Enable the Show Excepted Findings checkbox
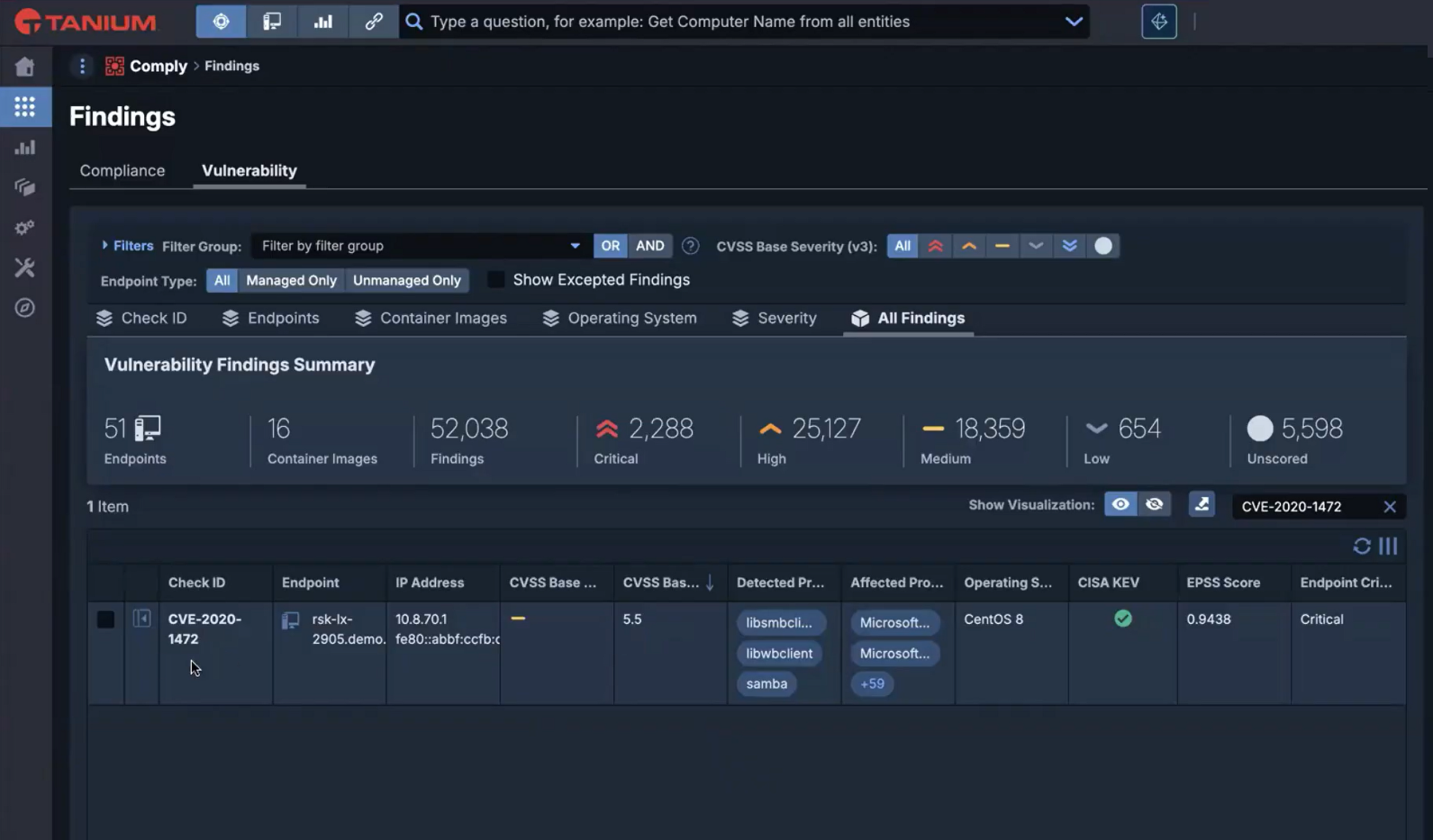The image size is (1433, 840). pos(495,280)
